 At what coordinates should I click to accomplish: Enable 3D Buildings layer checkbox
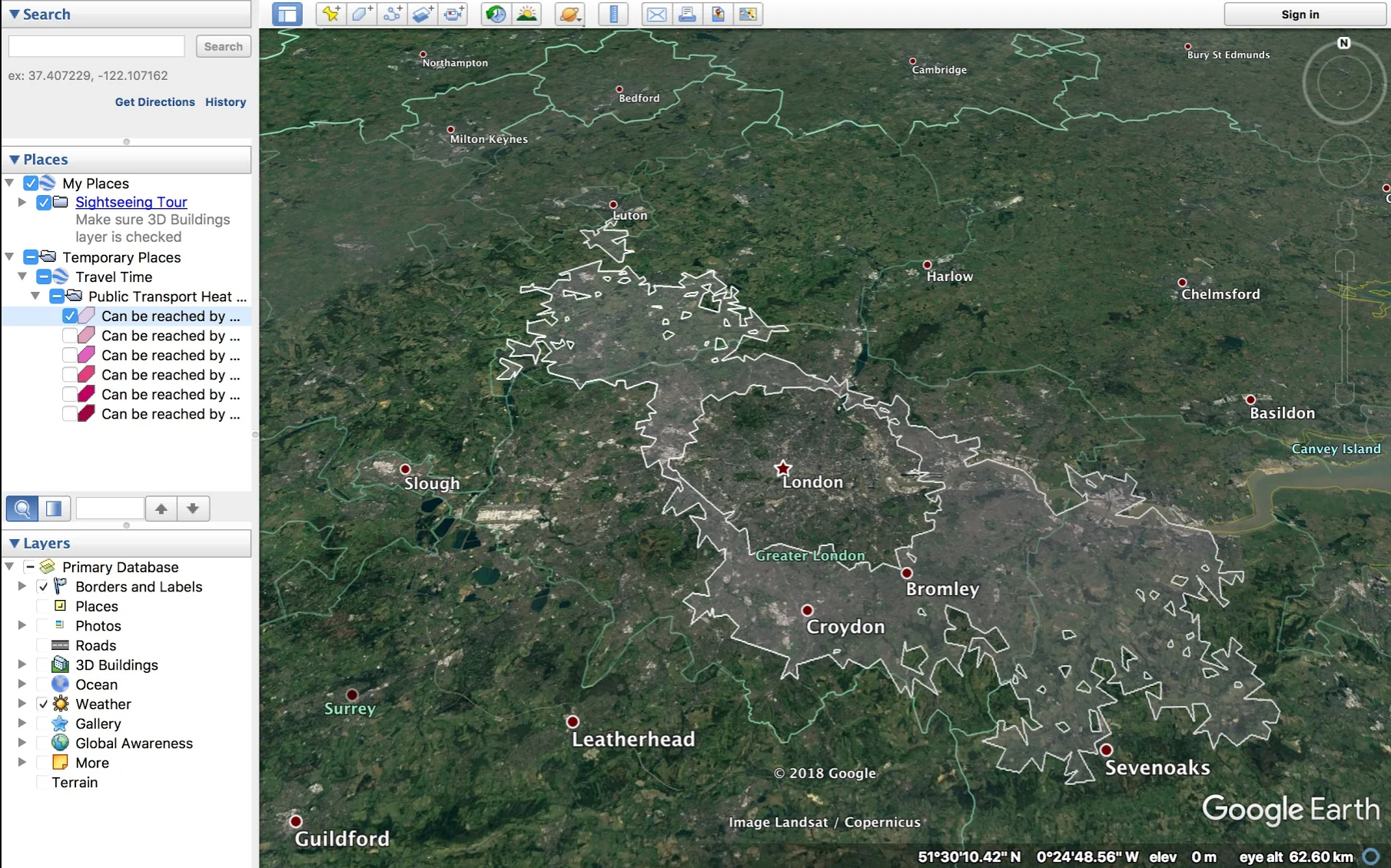click(x=43, y=665)
